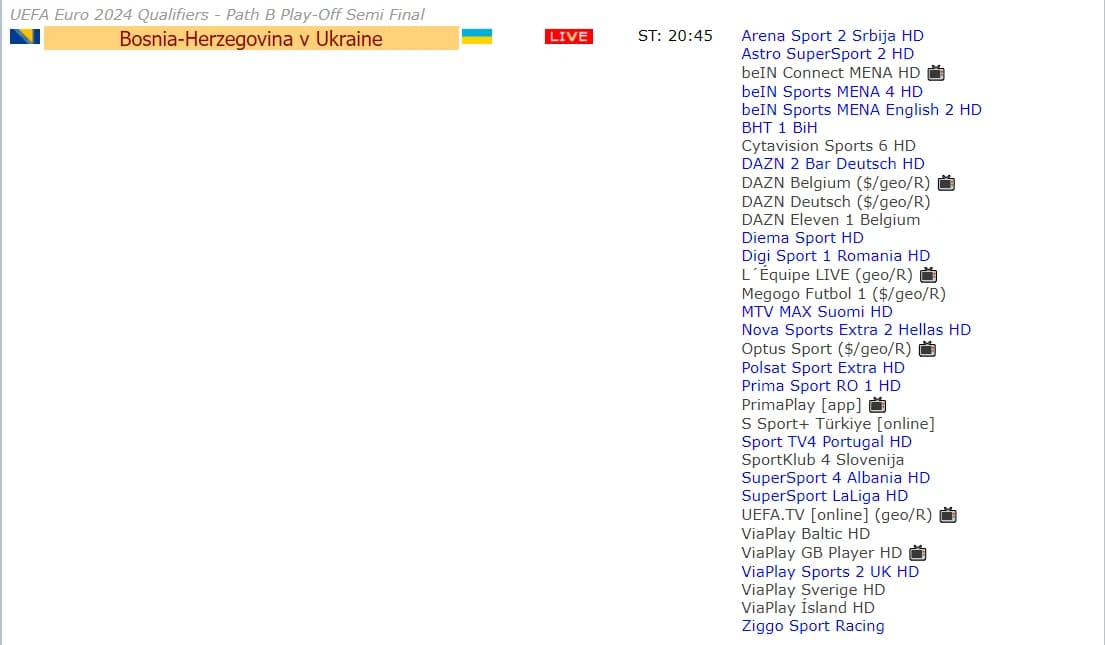This screenshot has height=645, width=1105.
Task: Open beIN Sports MENA 4 HD link
Action: 832,92
